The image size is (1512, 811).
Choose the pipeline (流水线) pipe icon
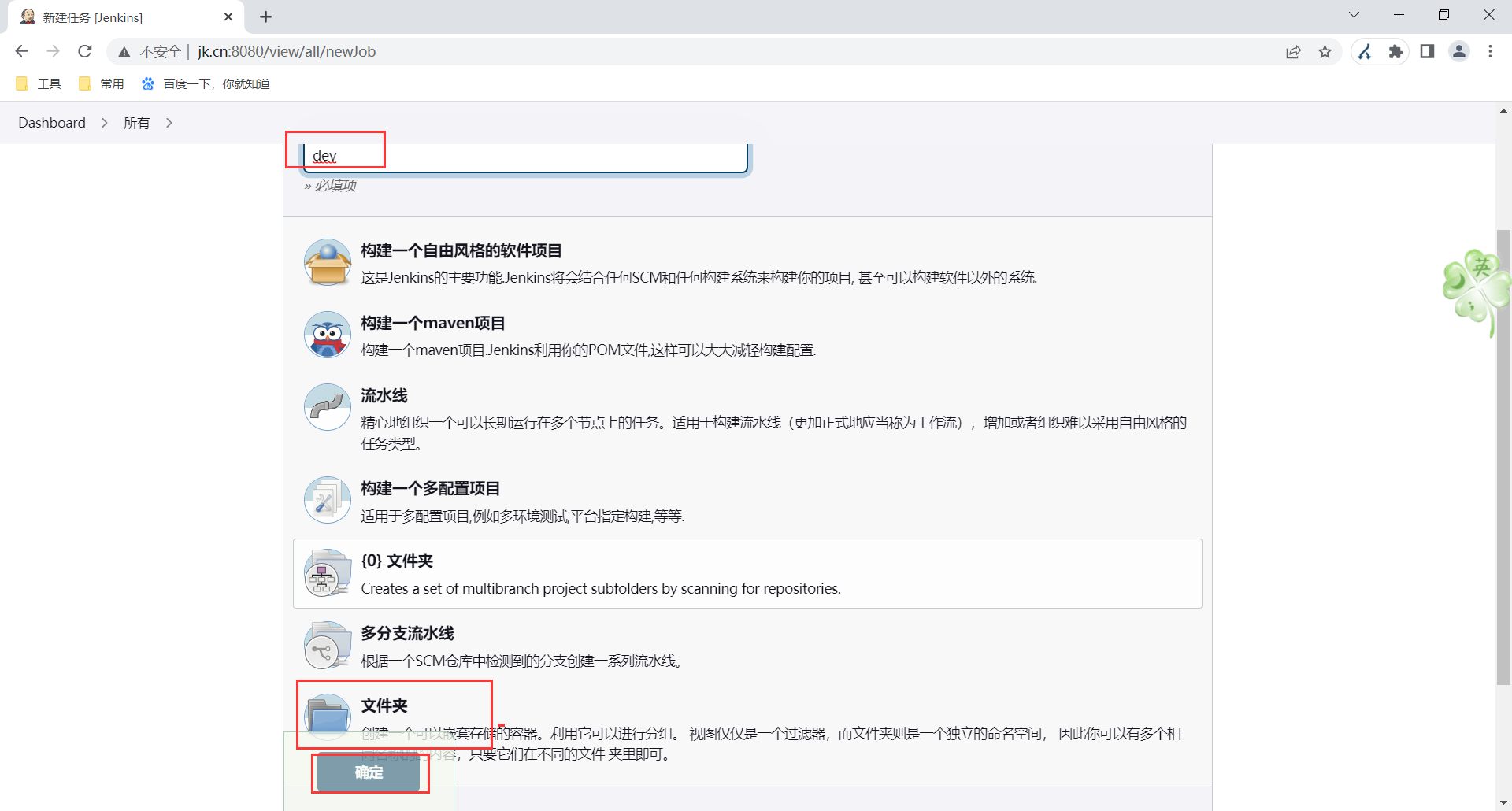point(328,407)
